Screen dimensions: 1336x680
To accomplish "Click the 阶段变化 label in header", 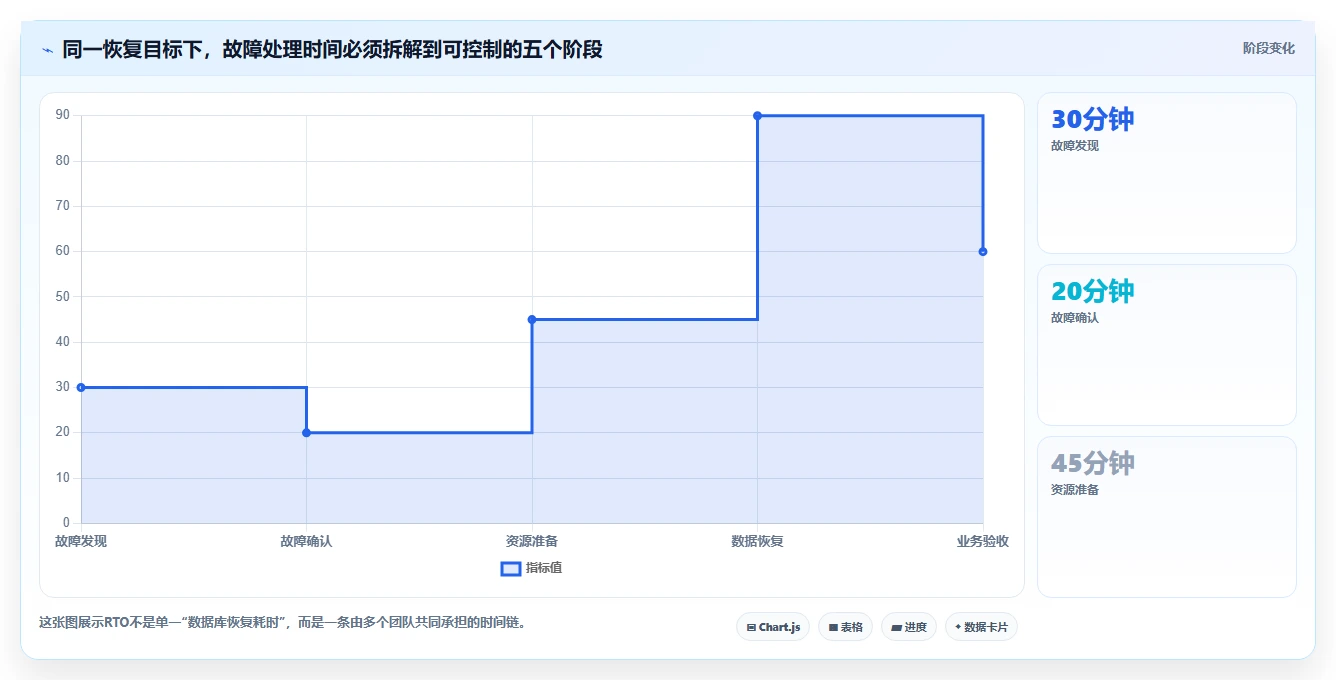I will click(x=1268, y=48).
